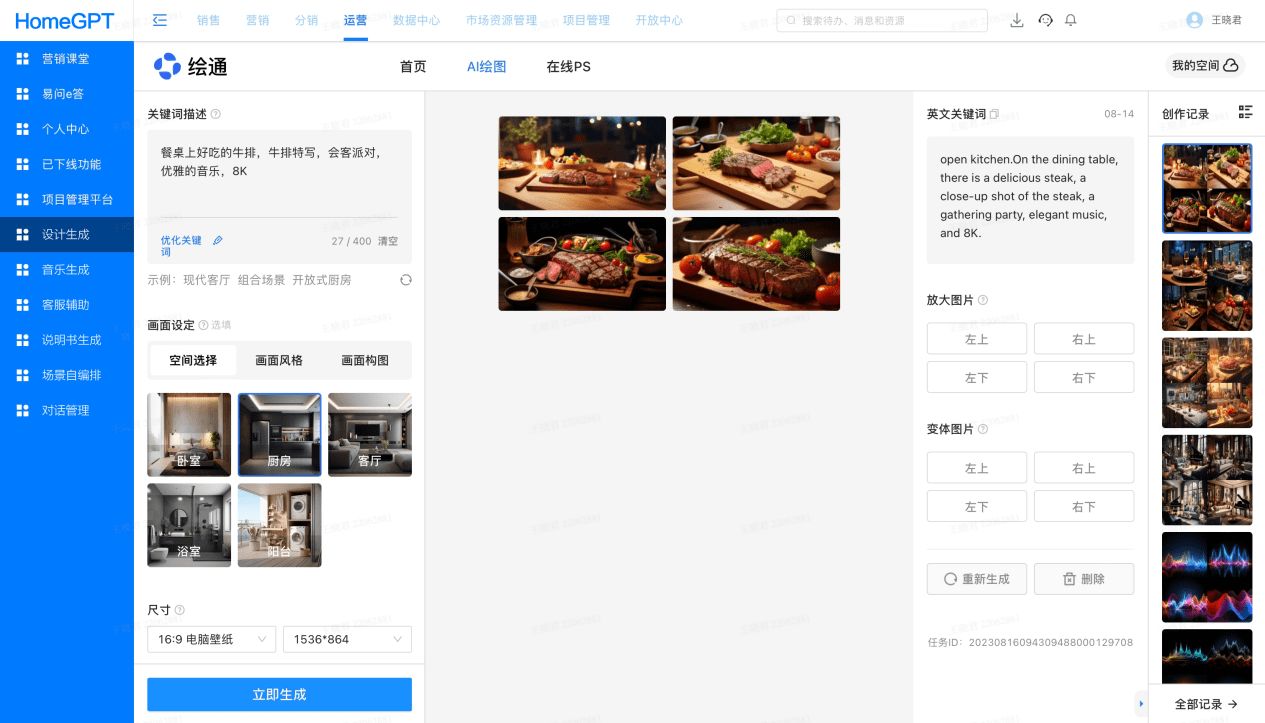Collapse the left navigation with hamburger icon

pos(159,19)
